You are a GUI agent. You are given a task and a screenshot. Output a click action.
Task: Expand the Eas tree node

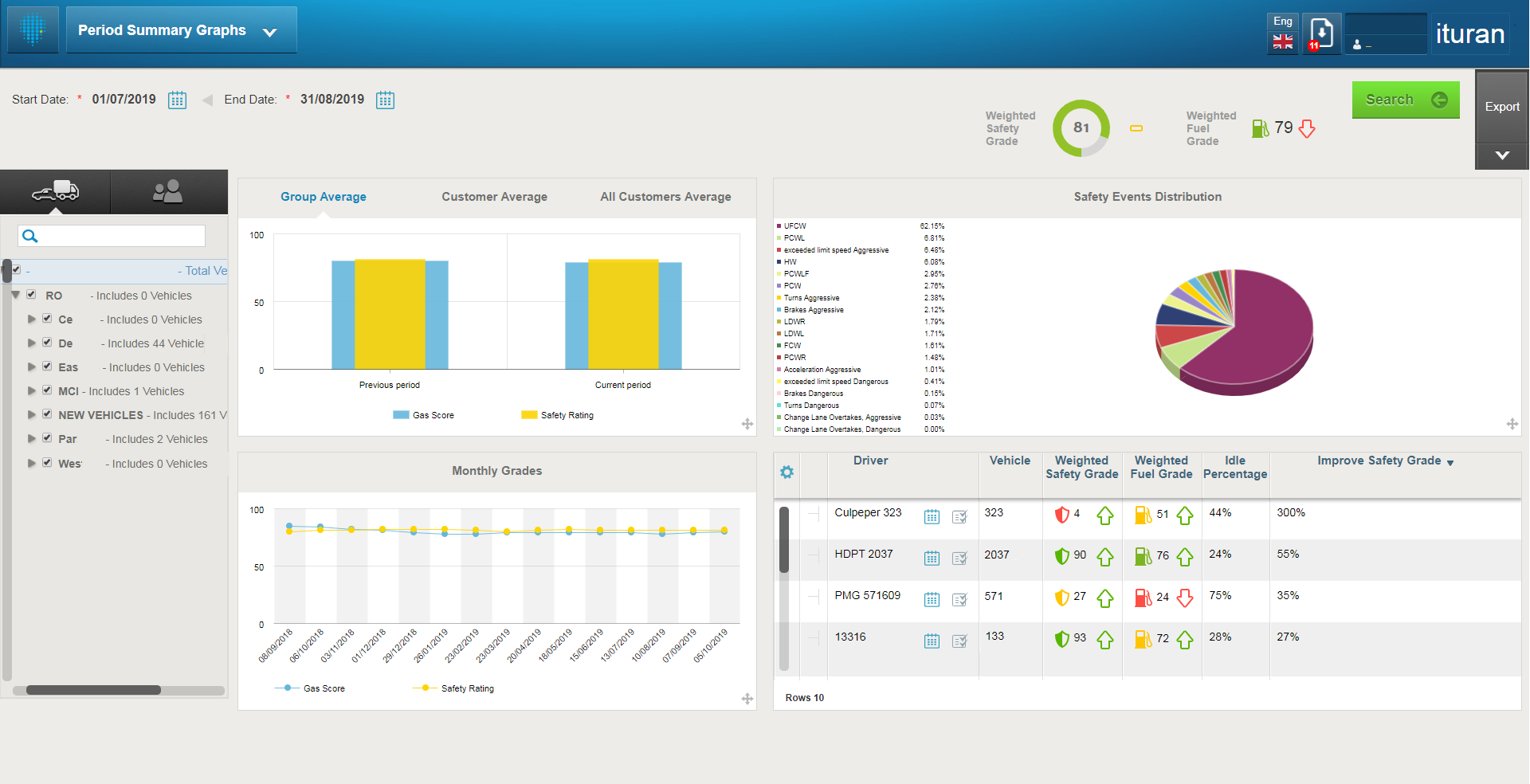pyautogui.click(x=32, y=367)
